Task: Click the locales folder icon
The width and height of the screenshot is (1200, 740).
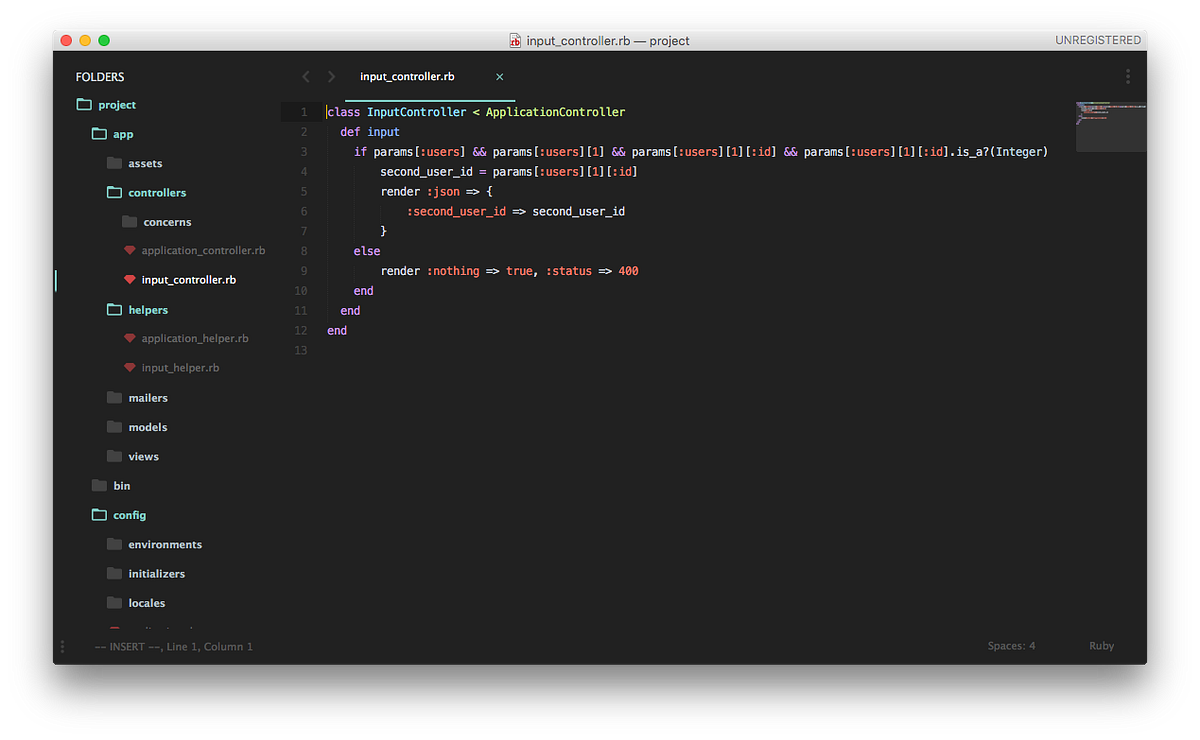Action: [x=114, y=603]
